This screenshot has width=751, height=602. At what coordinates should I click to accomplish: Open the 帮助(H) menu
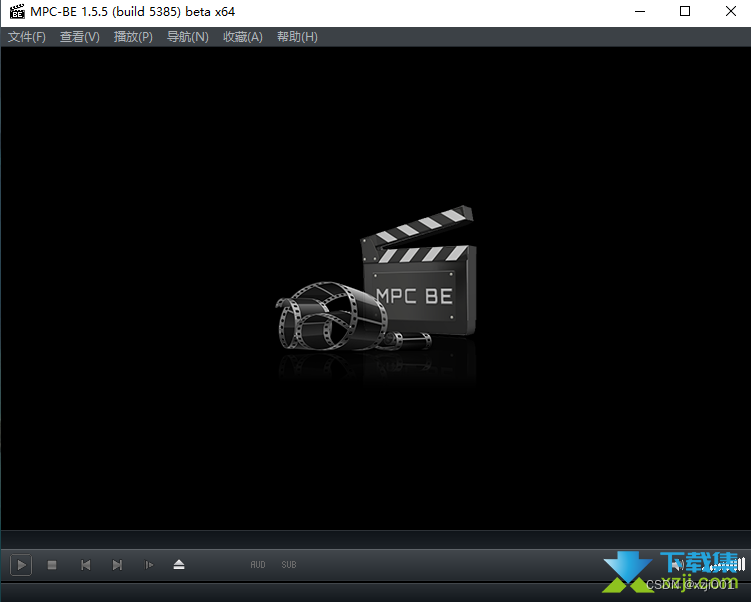[x=297, y=37]
